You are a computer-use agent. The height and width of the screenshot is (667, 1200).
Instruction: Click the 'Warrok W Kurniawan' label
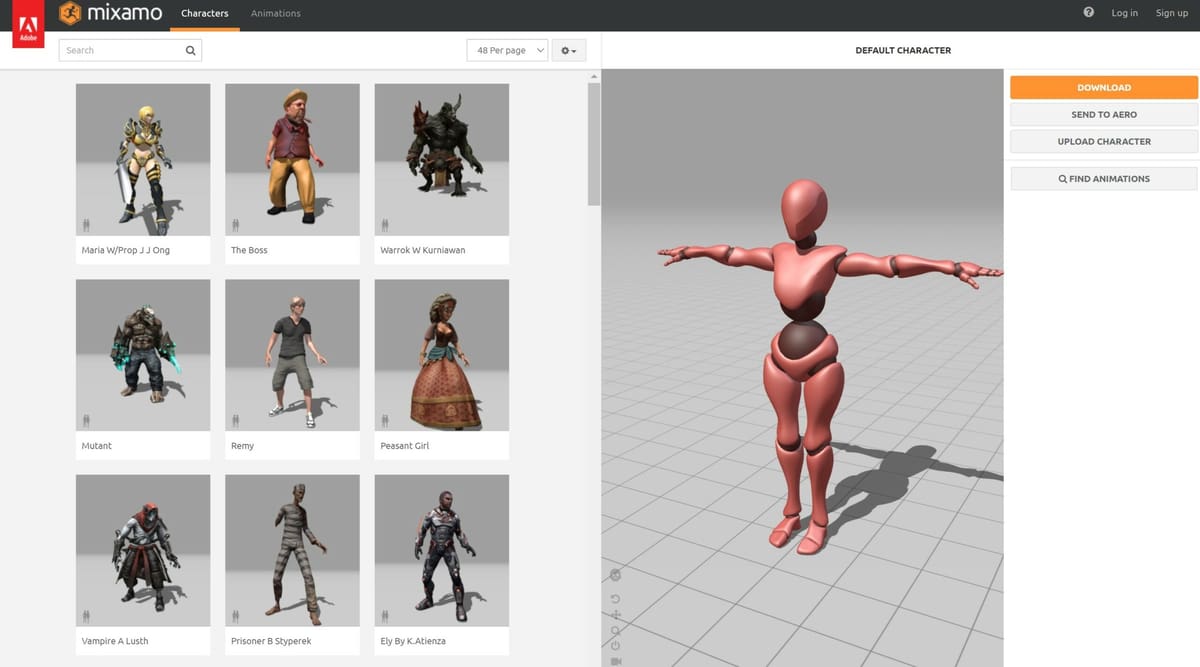423,250
